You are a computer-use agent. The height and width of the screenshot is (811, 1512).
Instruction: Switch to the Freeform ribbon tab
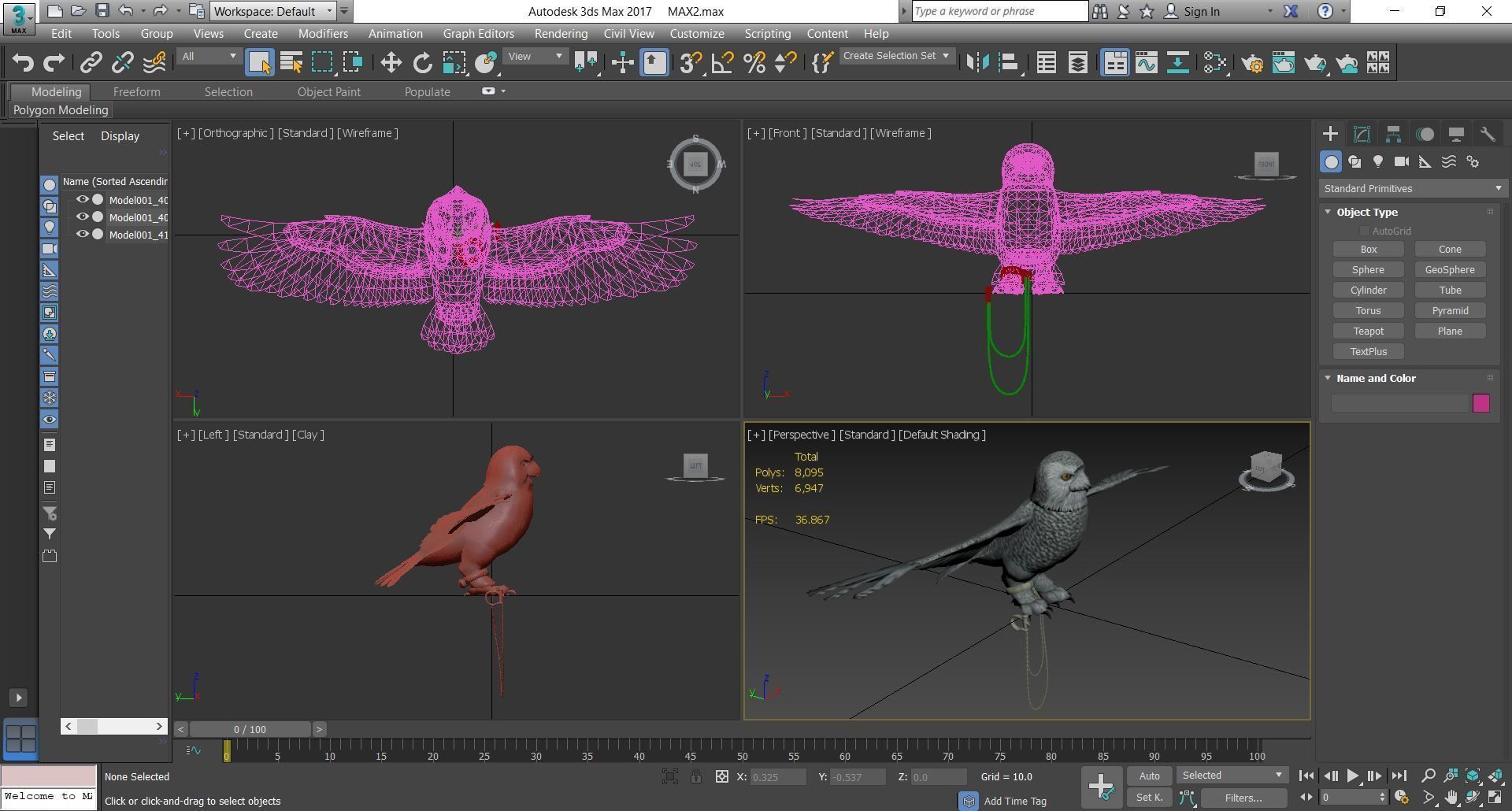[136, 92]
